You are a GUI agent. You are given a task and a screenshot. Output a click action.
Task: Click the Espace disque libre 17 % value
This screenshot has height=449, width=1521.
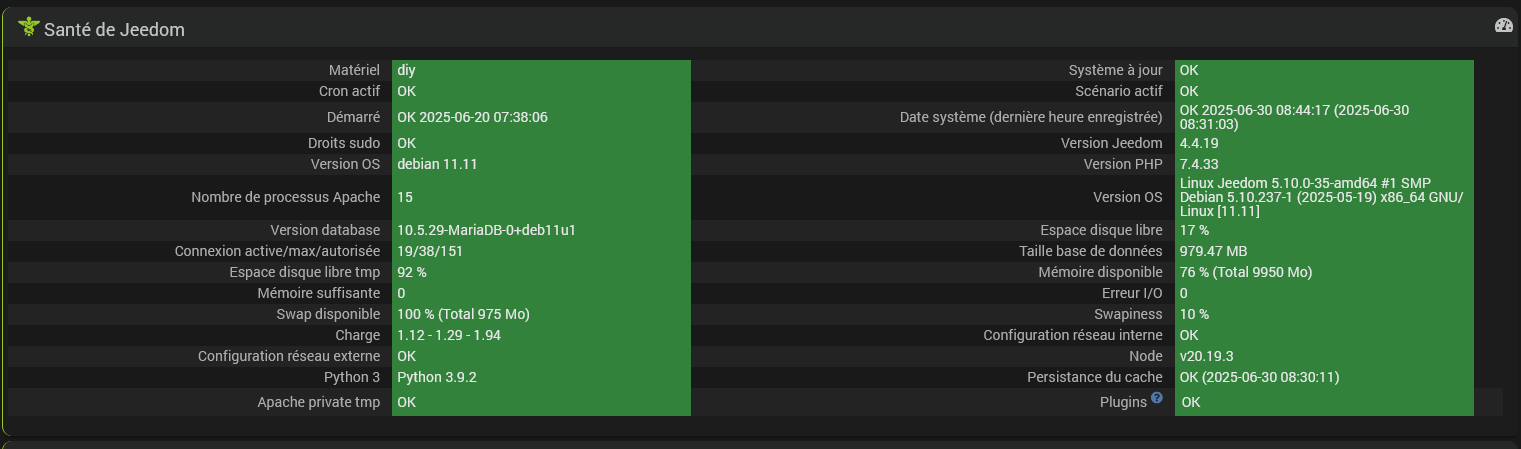pyautogui.click(x=1194, y=230)
